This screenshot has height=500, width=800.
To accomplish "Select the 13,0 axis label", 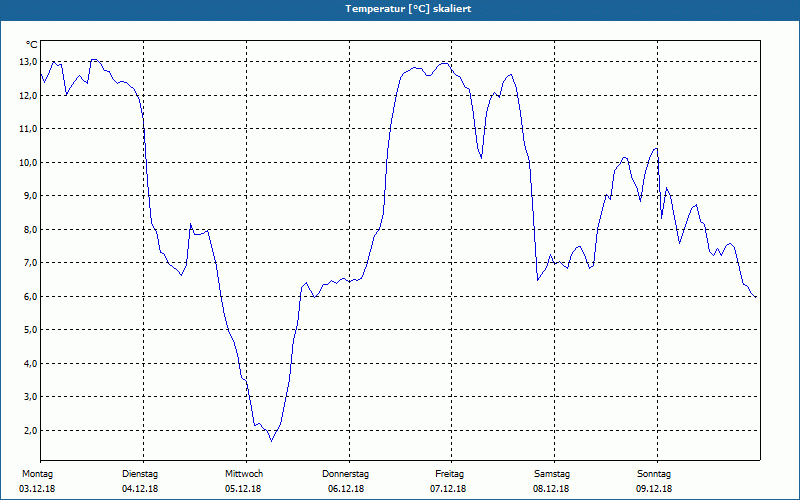I will point(28,62).
